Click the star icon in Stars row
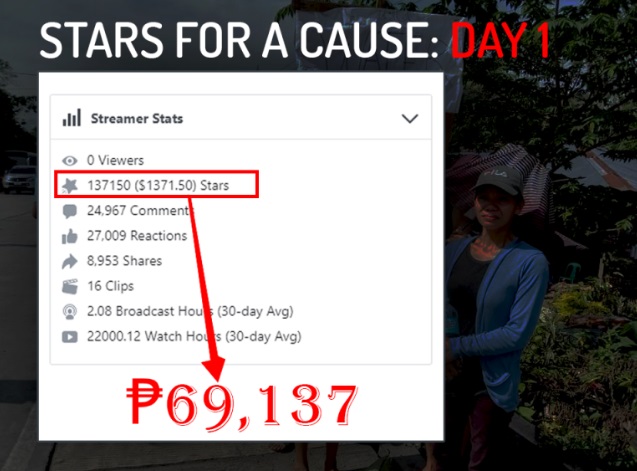The image size is (637, 471). [69, 186]
